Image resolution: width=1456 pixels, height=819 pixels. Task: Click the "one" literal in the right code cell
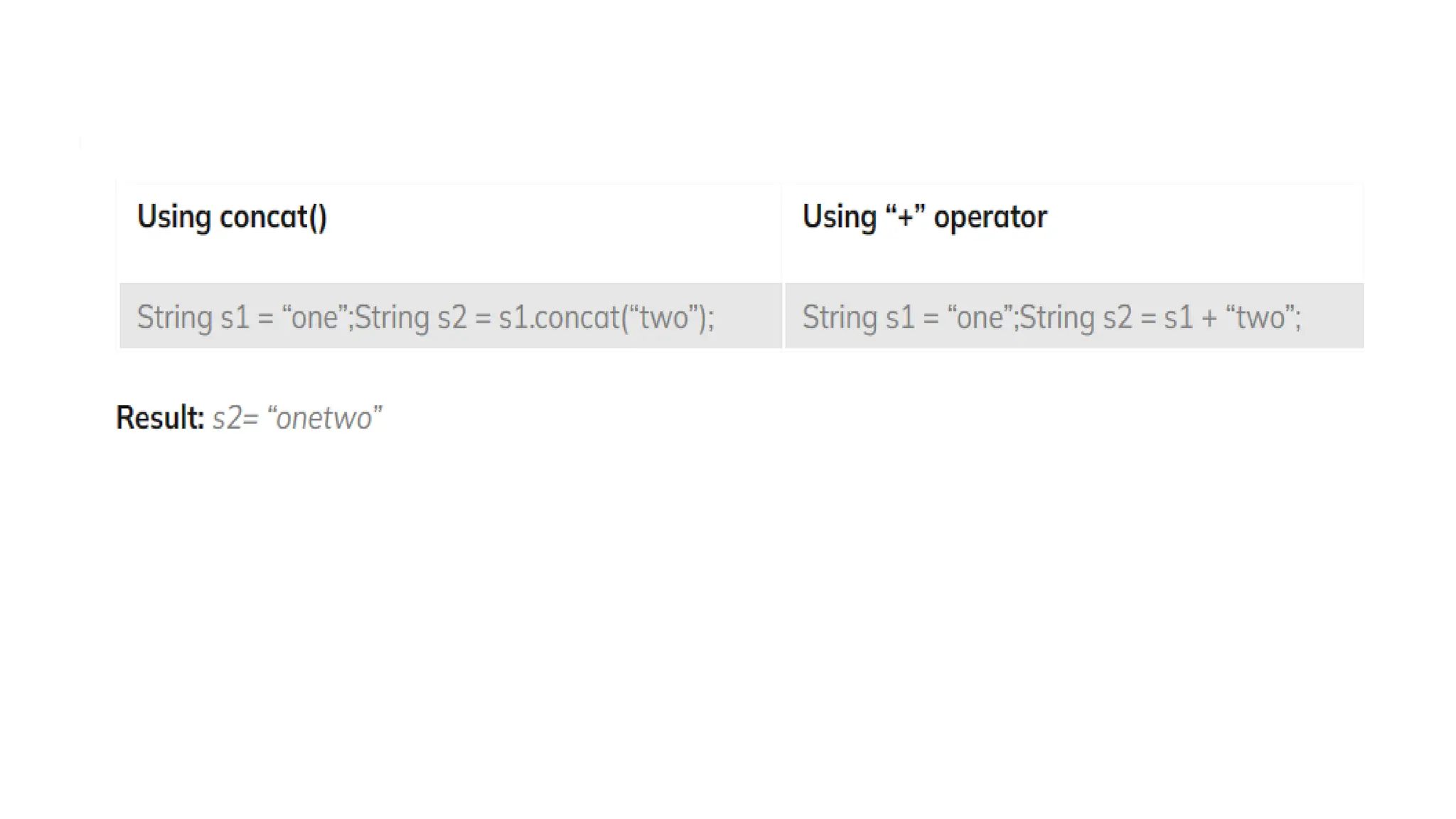pyautogui.click(x=980, y=317)
